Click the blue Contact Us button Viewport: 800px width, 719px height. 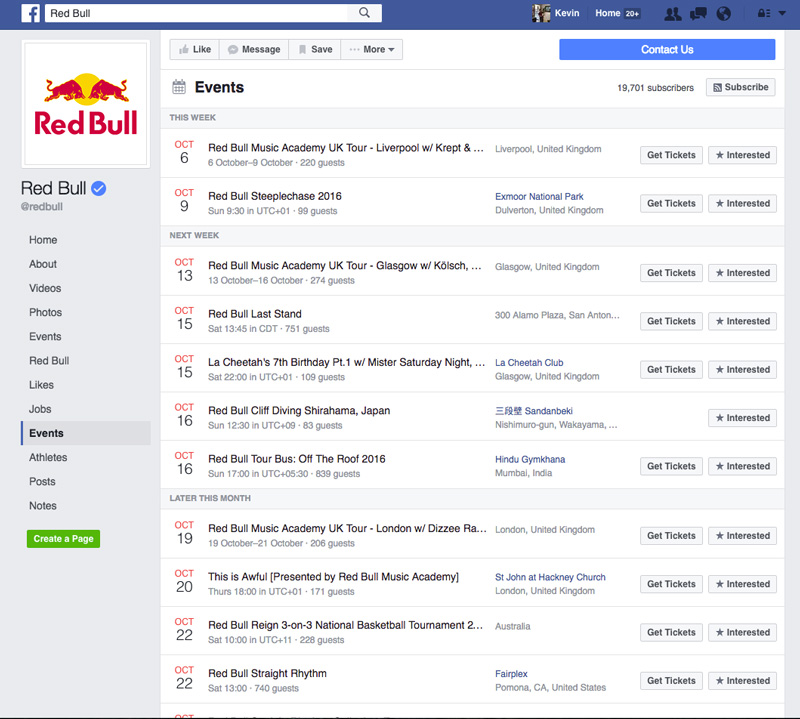(x=667, y=49)
